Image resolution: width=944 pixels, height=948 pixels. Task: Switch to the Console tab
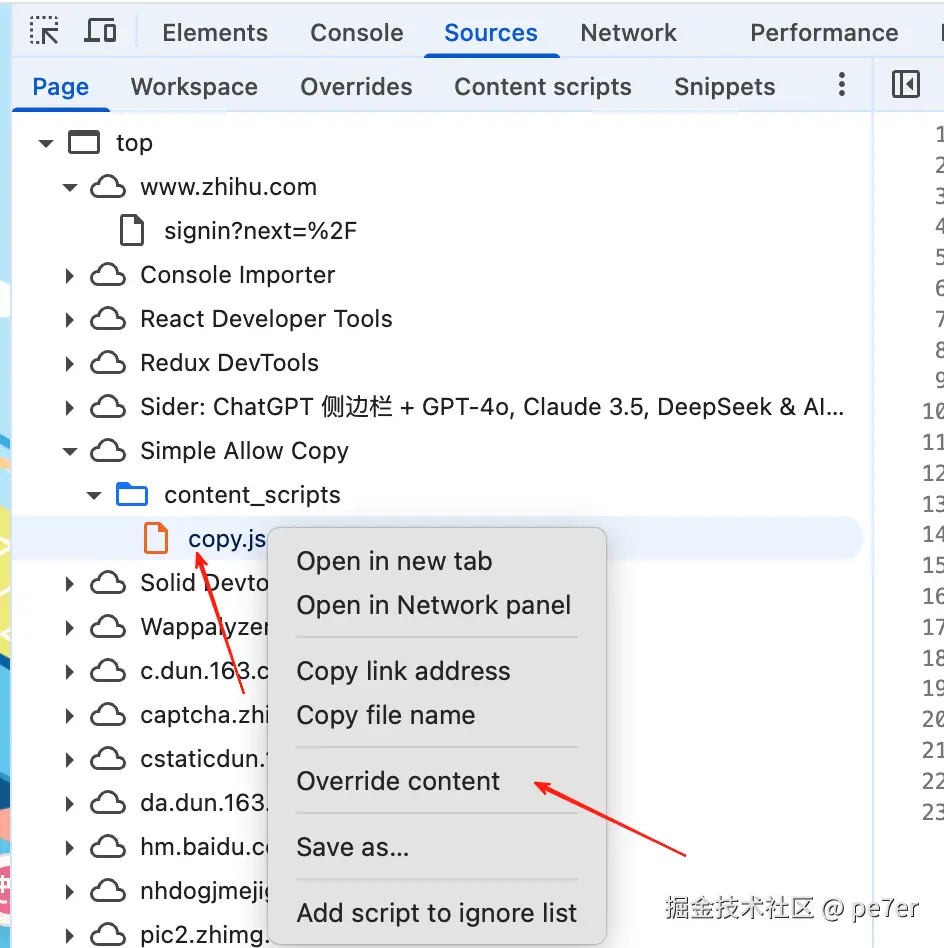[x=357, y=33]
